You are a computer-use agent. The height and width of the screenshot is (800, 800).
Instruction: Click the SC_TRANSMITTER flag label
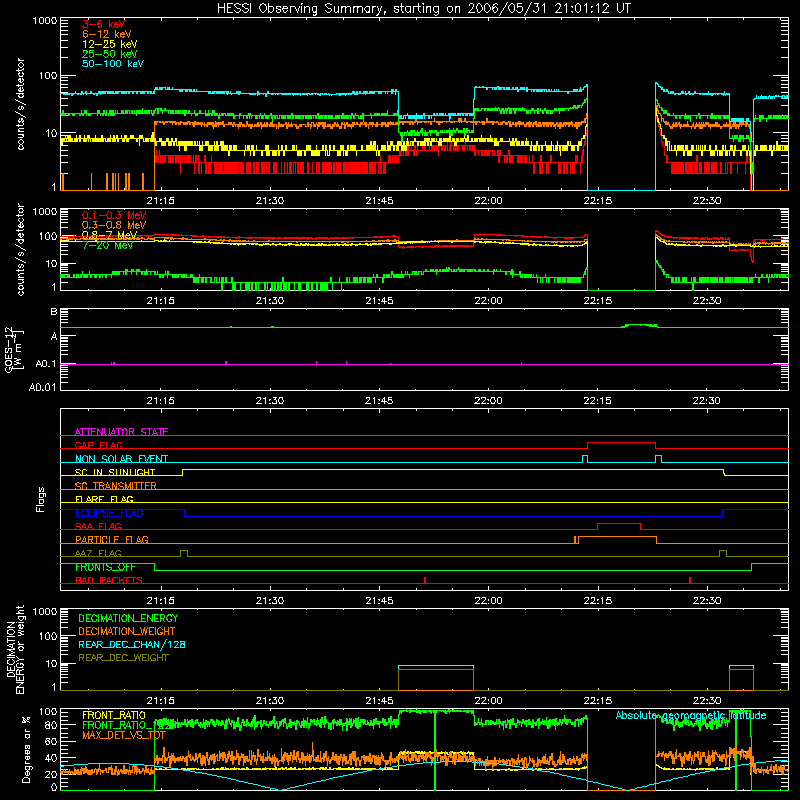[x=116, y=486]
